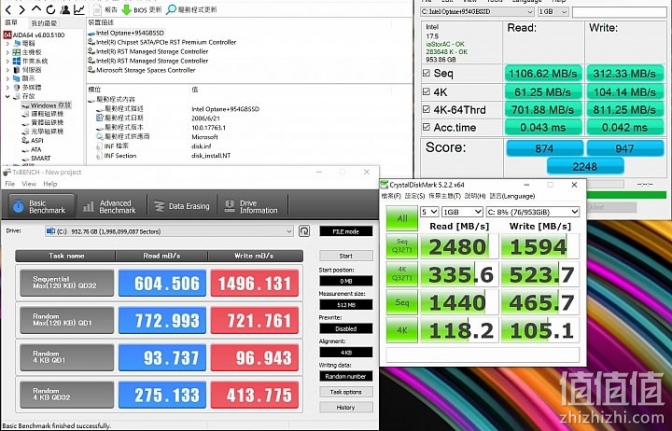Open TxBENCH File menu
The height and width of the screenshot is (431, 672).
(9, 184)
